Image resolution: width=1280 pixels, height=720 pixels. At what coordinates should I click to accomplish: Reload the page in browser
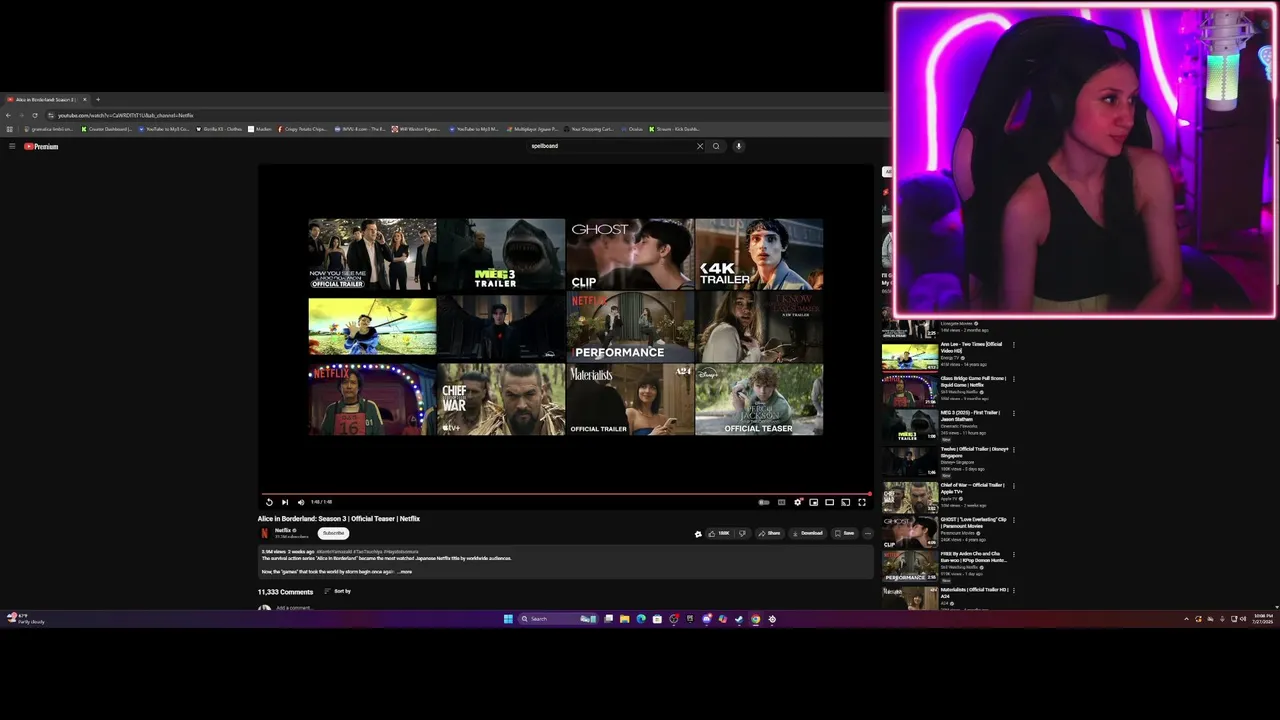pyautogui.click(x=36, y=115)
